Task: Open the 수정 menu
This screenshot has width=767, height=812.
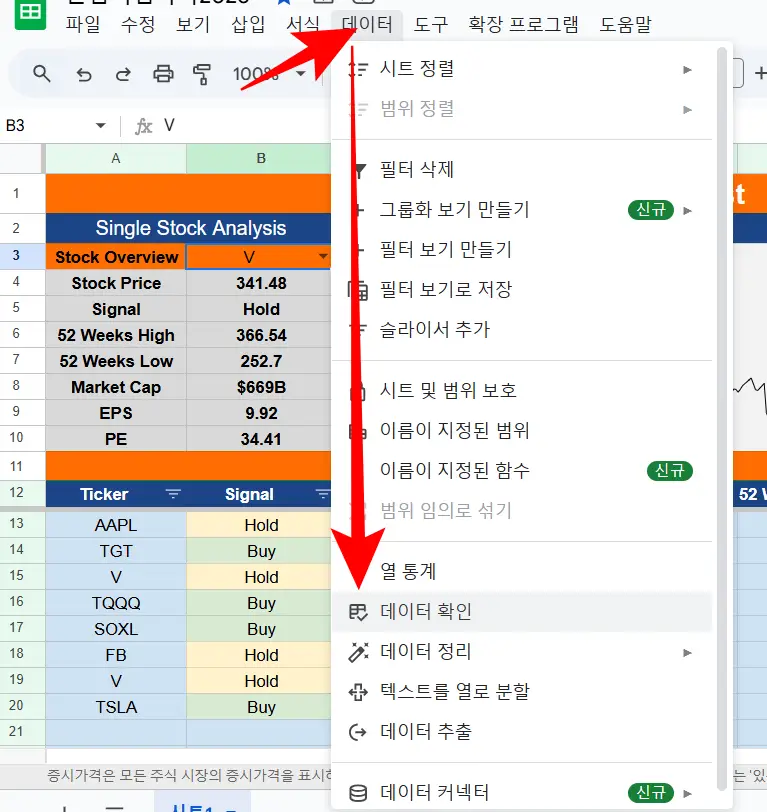Action: (x=138, y=24)
